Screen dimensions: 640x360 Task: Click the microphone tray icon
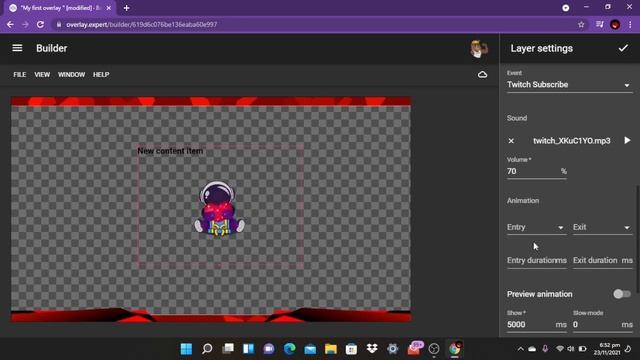(x=545, y=349)
